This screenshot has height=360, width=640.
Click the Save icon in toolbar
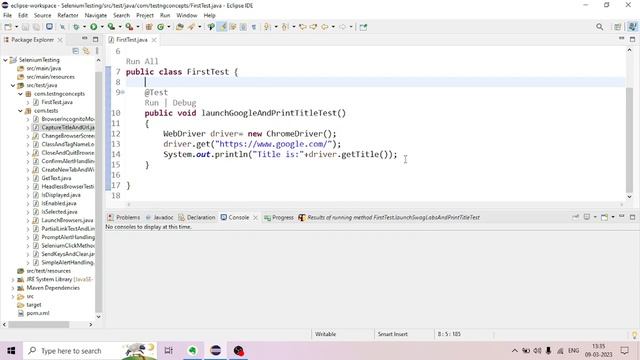[25, 27]
